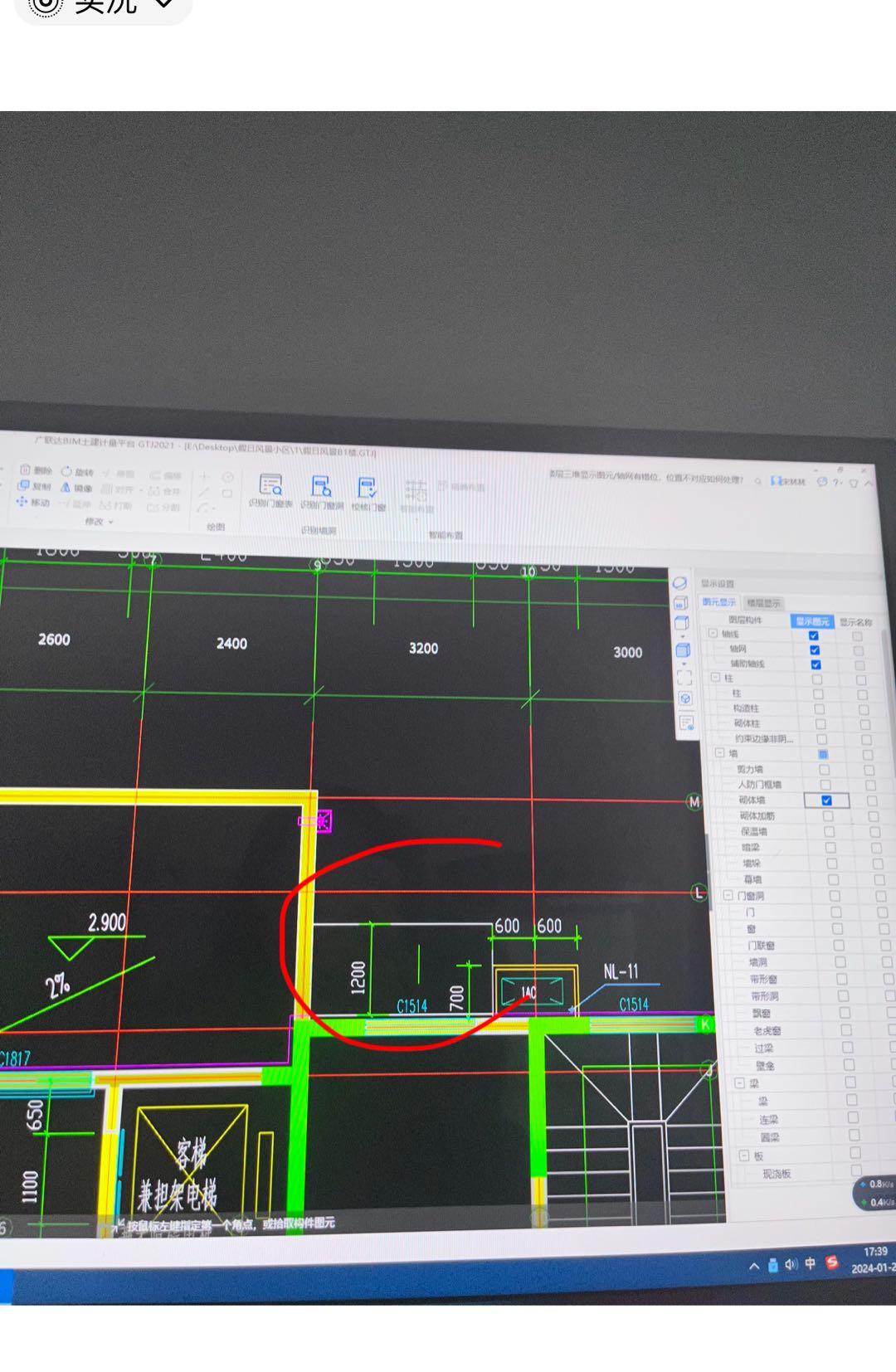The image size is (896, 1372).
Task: Collapse the 柱 tree group
Action: click(716, 678)
